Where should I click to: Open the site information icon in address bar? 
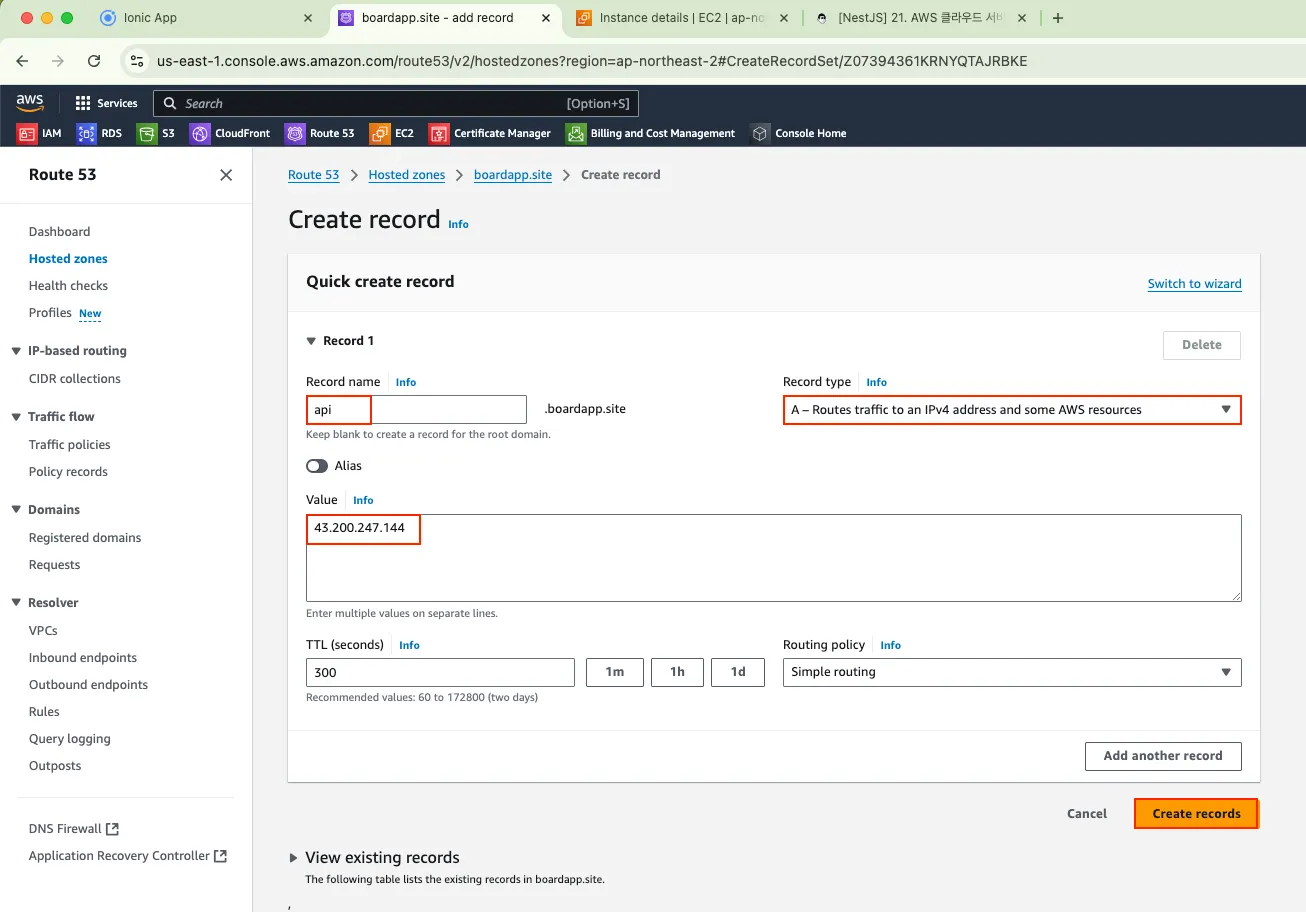[x=138, y=61]
